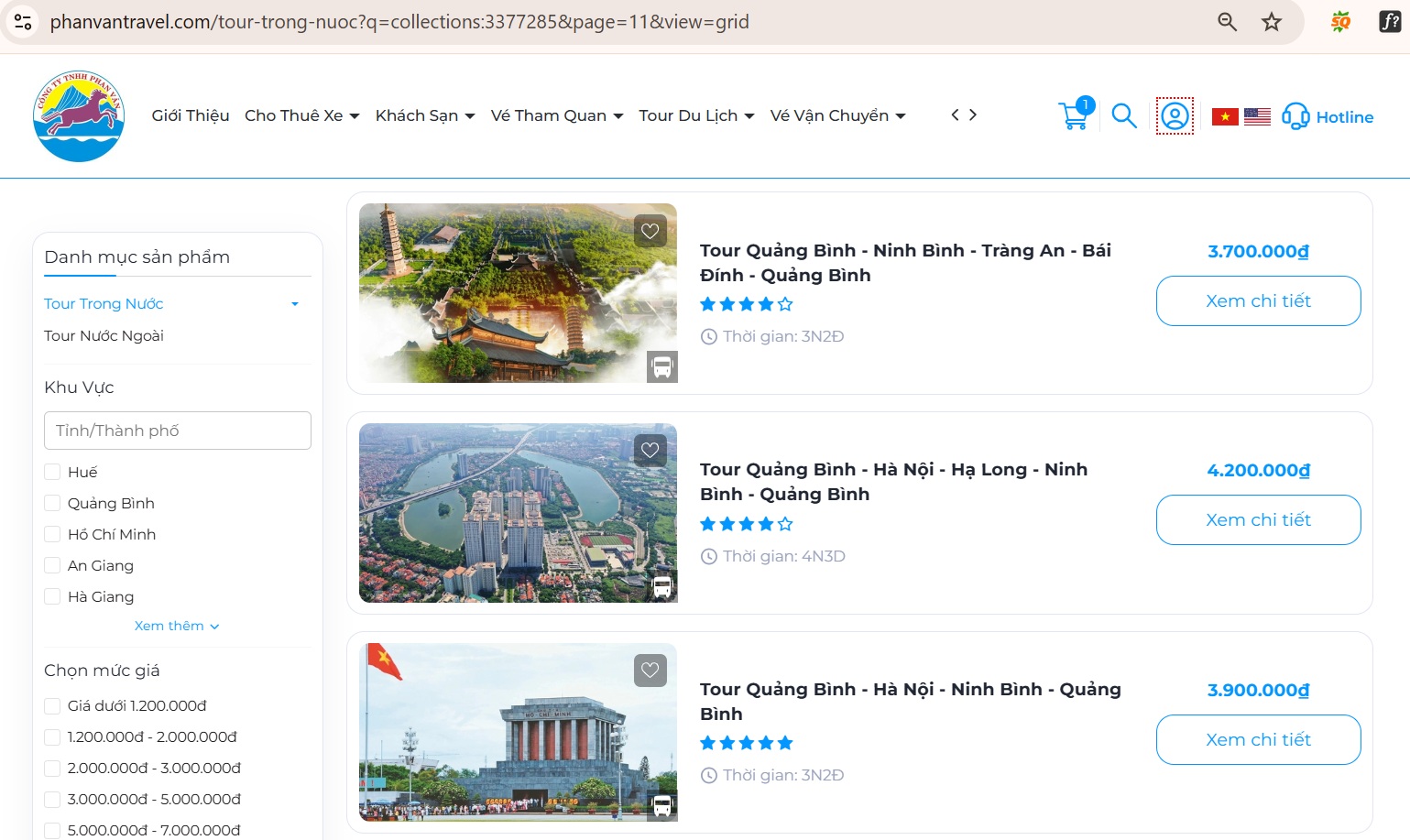Go to the Giới Thiệu page

click(x=191, y=115)
